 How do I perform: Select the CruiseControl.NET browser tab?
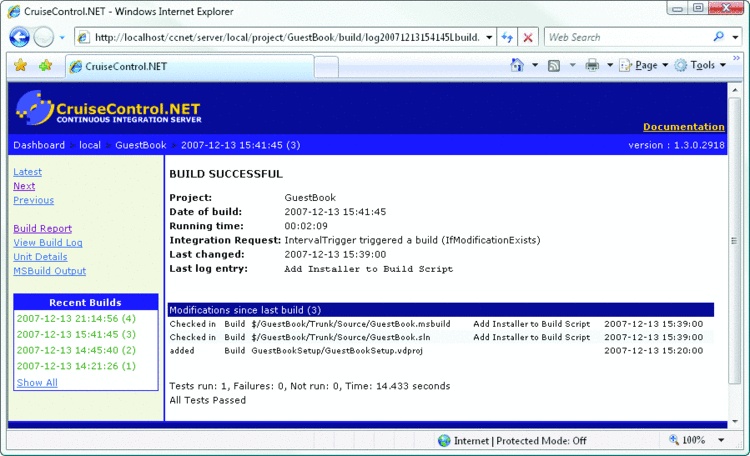click(x=190, y=67)
